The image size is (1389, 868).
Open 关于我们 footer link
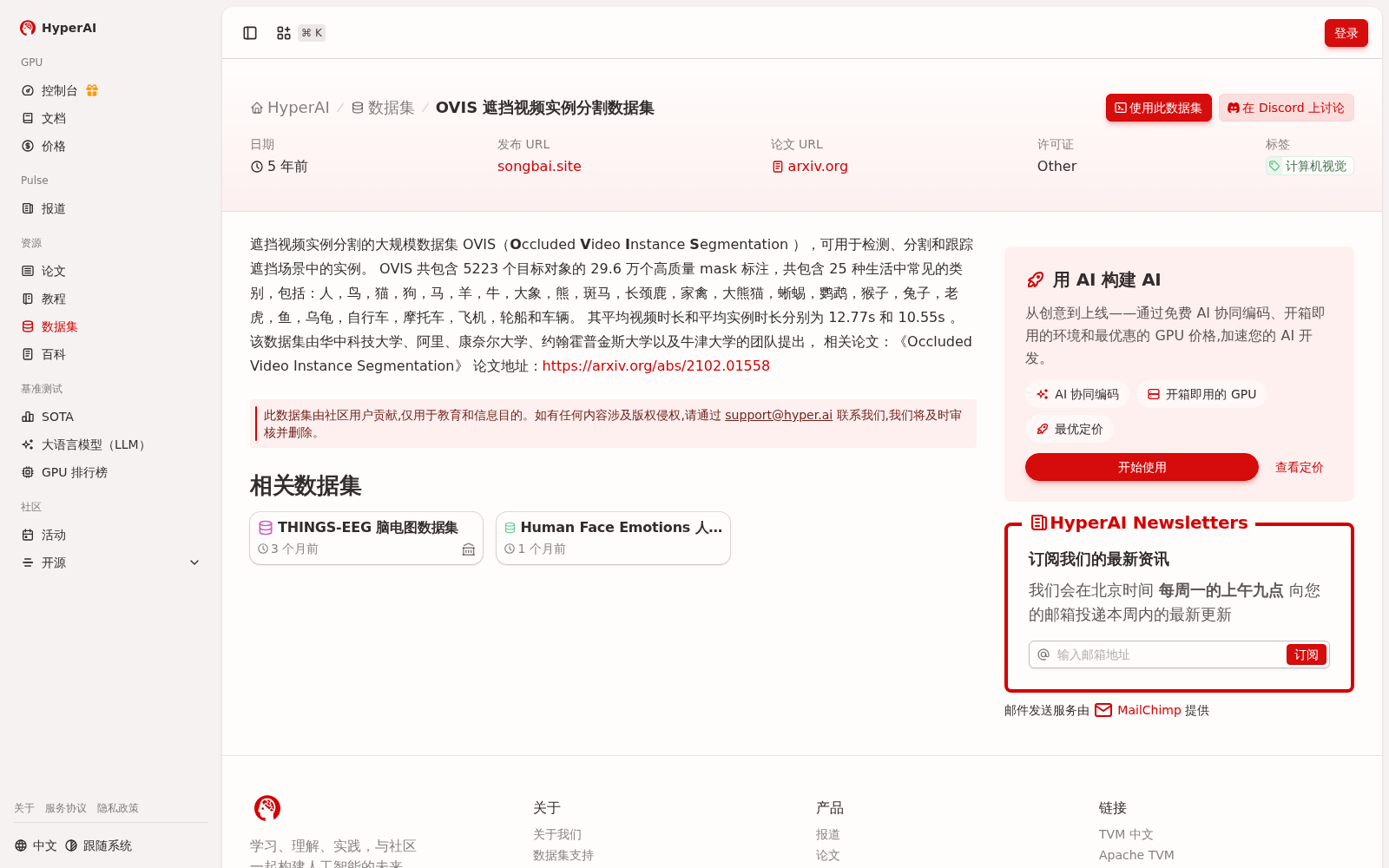click(557, 834)
